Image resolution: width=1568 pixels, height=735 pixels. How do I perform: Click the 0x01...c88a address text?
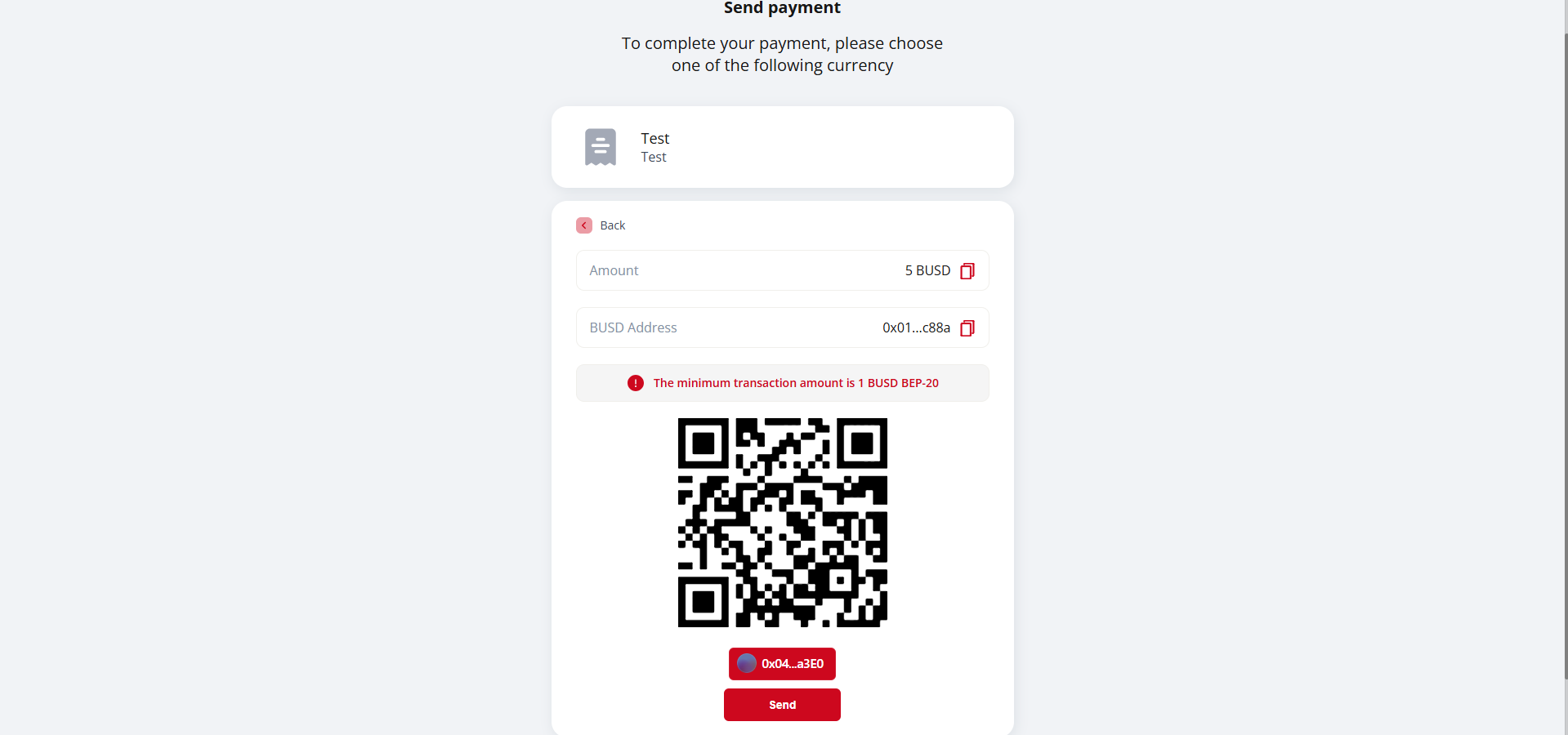click(x=916, y=327)
